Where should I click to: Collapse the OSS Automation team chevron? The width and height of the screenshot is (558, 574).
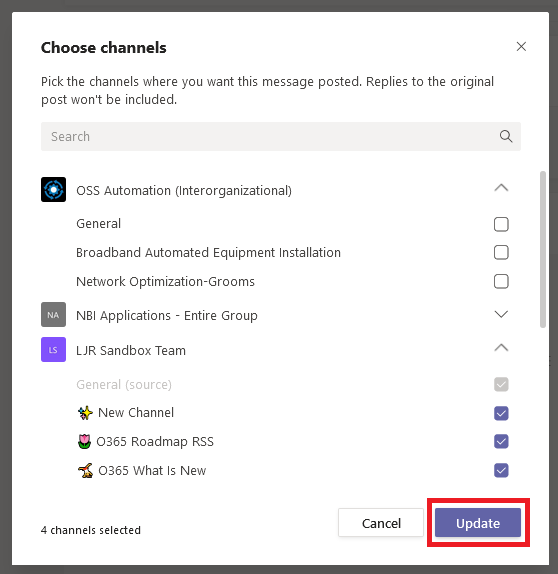point(501,188)
